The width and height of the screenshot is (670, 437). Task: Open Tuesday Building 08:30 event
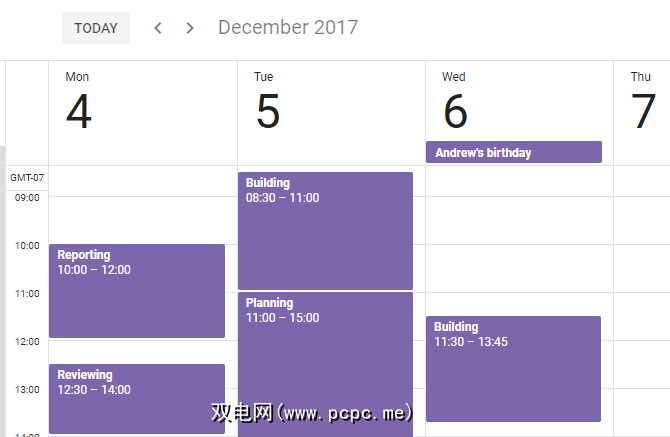pos(325,230)
